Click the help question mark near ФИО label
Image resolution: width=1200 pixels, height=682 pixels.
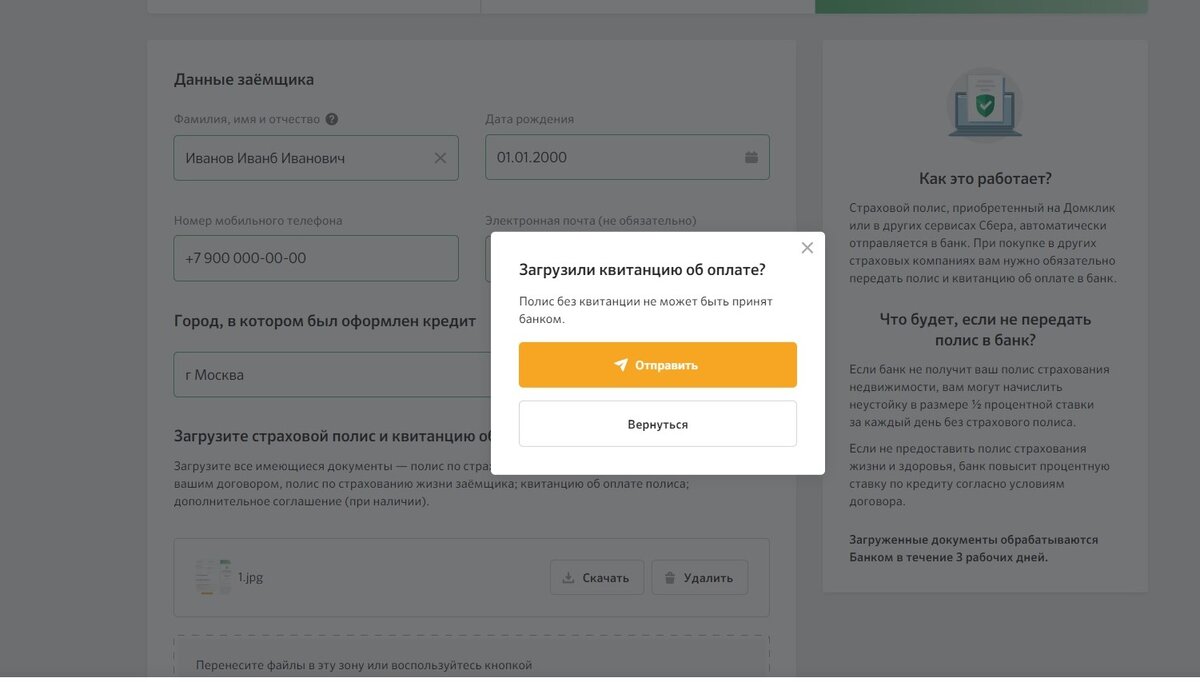(x=332, y=119)
